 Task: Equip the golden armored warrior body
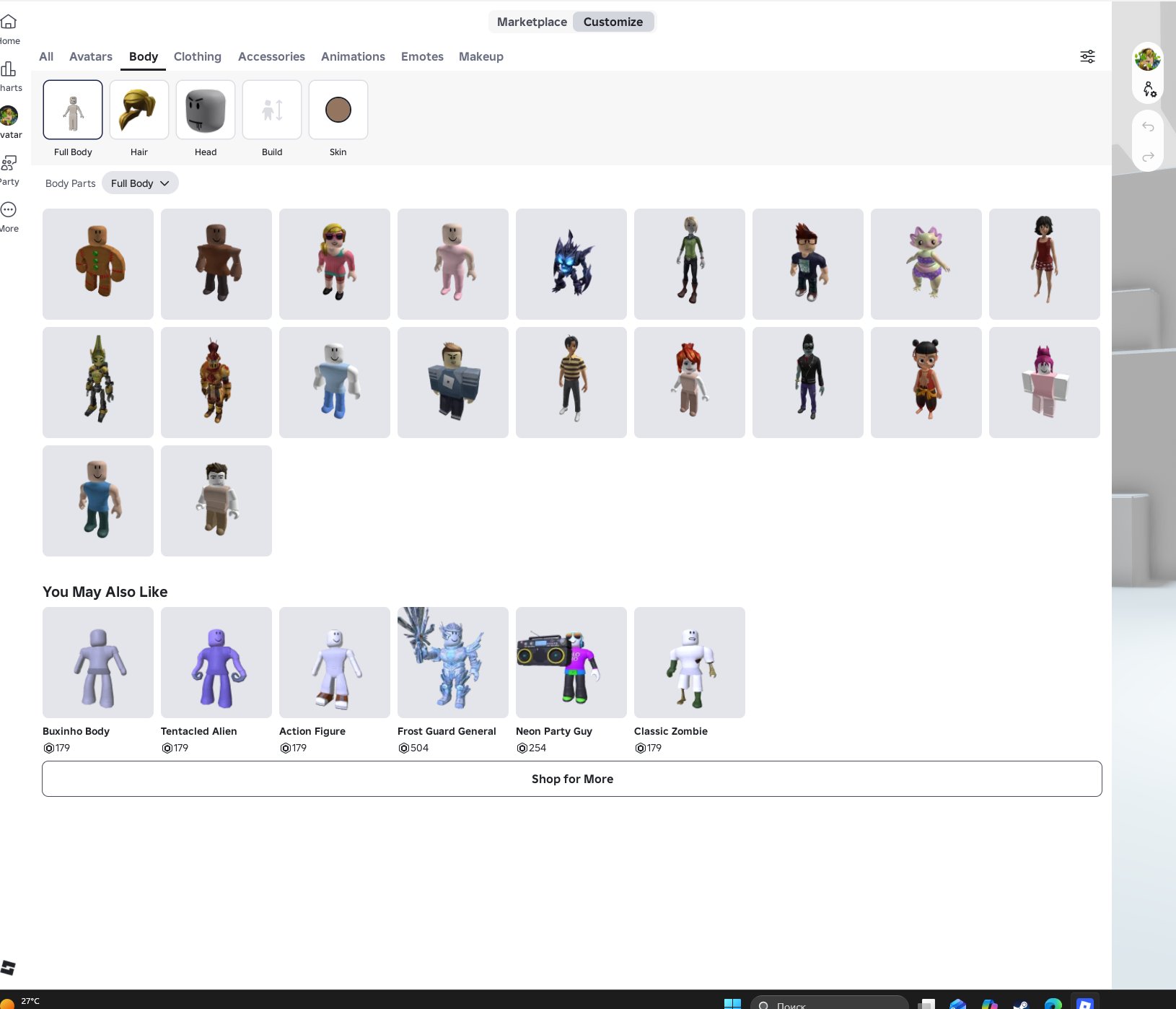(98, 383)
